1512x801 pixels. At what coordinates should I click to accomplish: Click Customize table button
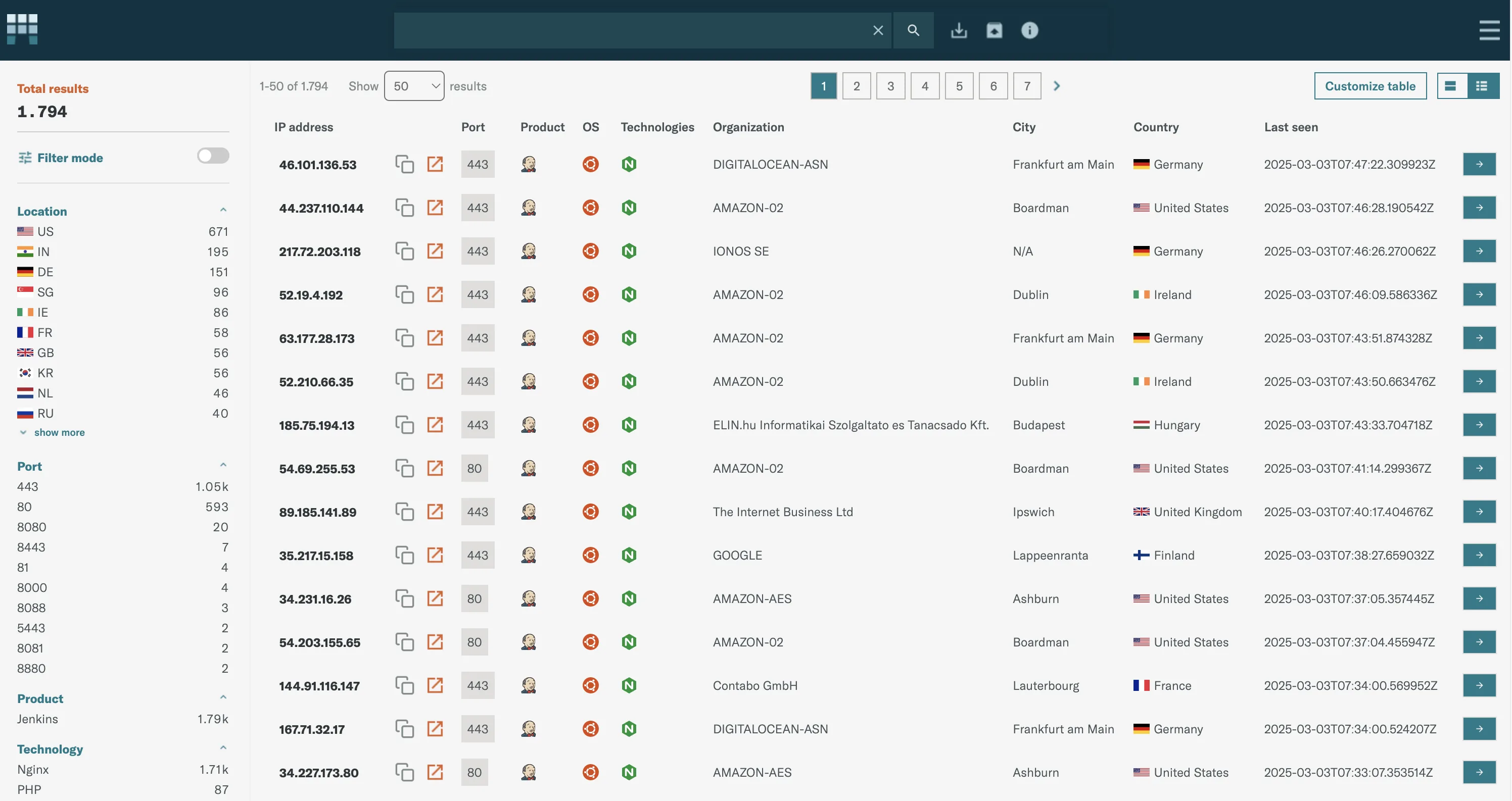tap(1370, 86)
